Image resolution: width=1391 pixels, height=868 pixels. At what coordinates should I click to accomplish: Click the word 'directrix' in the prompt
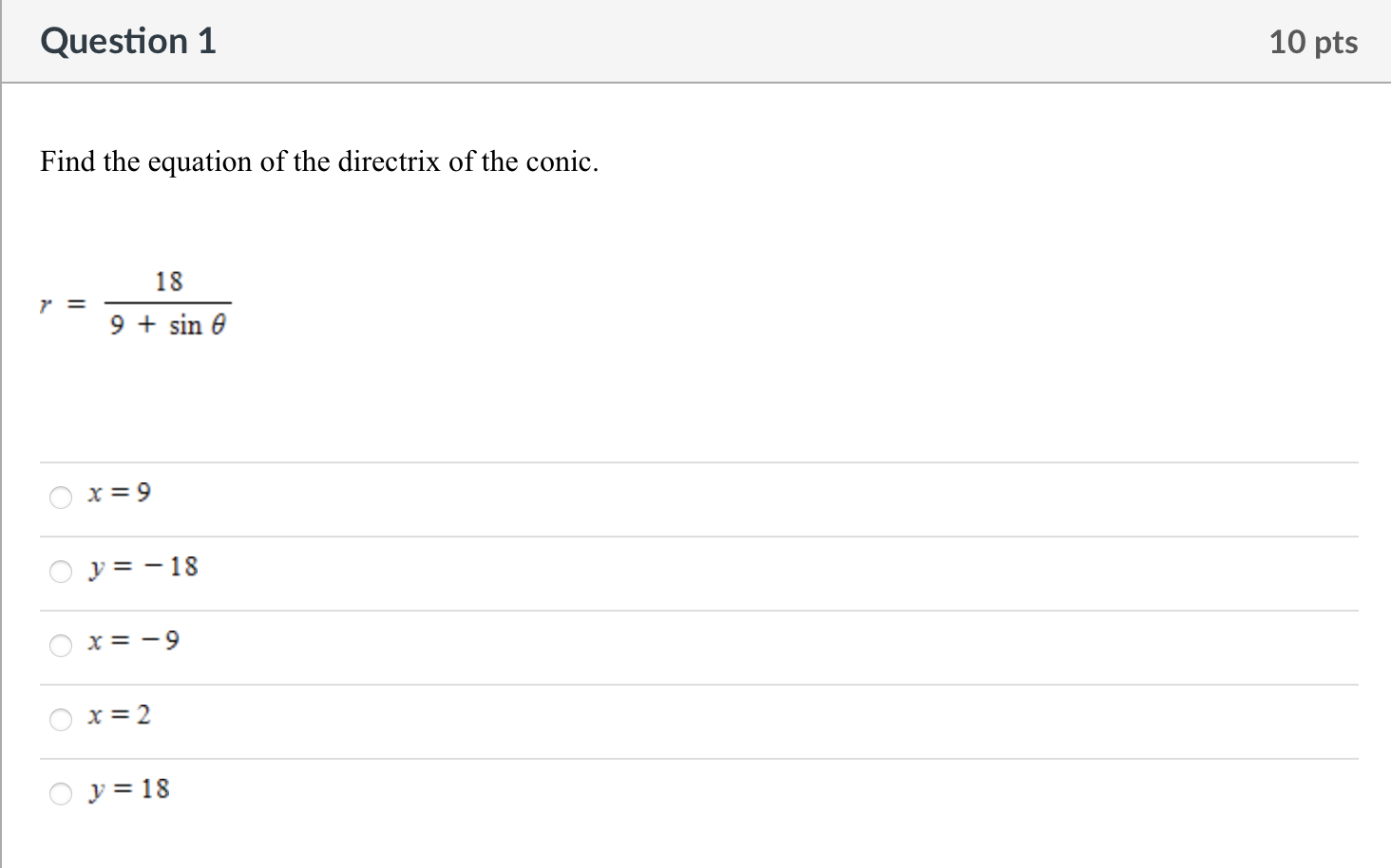(x=390, y=161)
